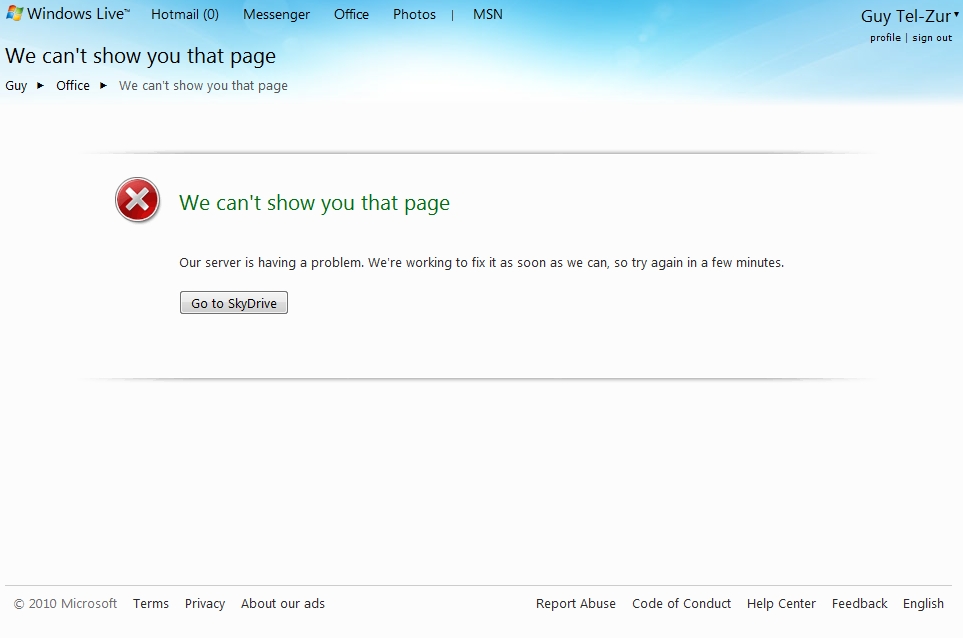Open the Terms link in footer
The height and width of the screenshot is (638, 963).
(150, 604)
